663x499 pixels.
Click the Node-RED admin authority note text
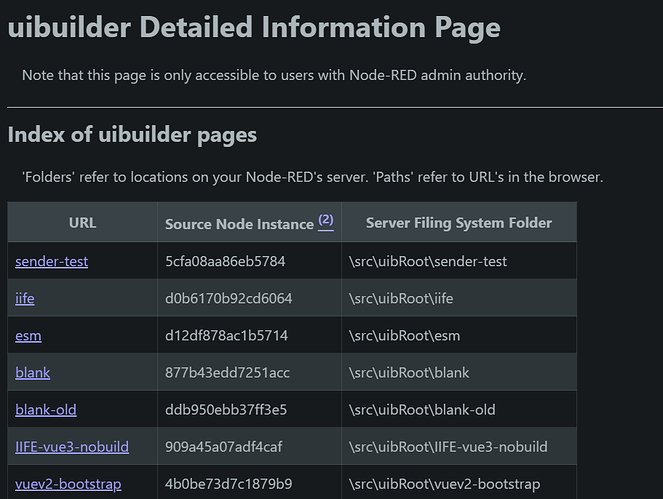274,75
